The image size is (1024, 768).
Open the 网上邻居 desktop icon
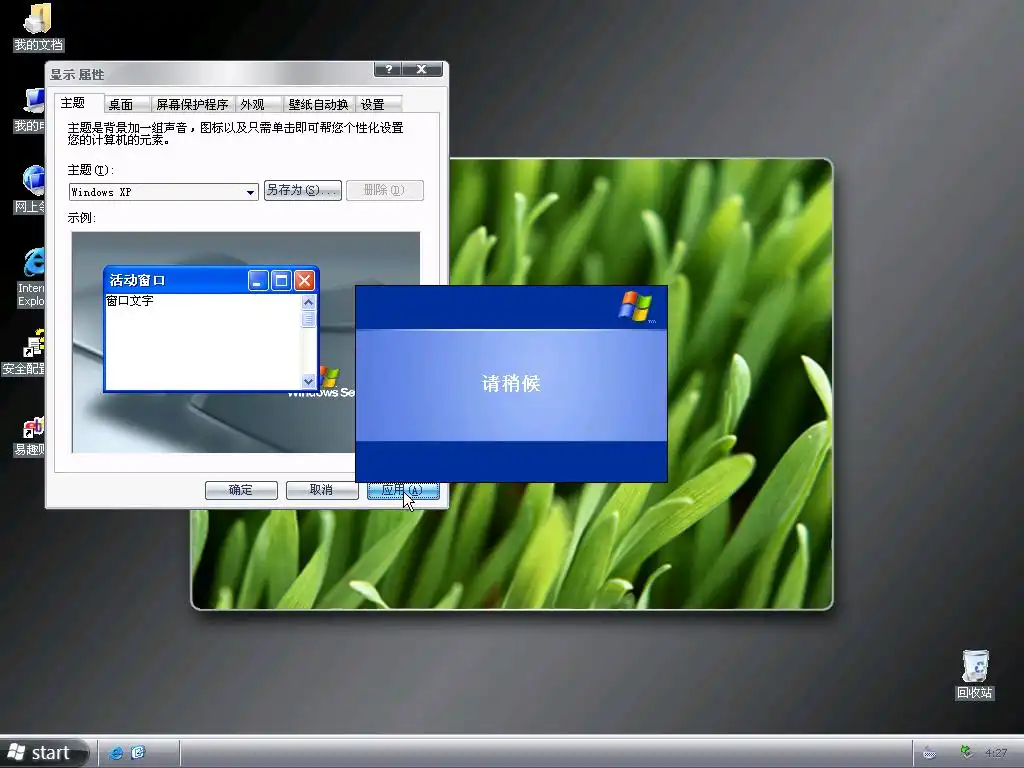(x=30, y=189)
